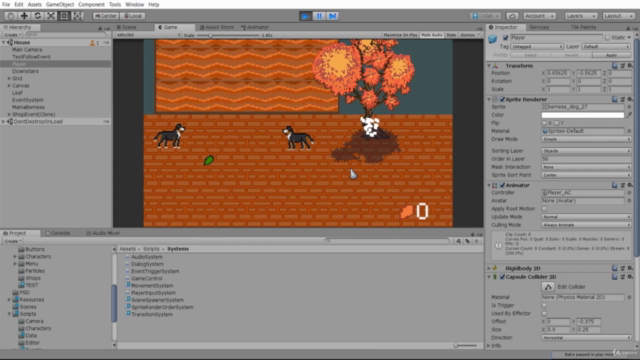Expand ShopEvent(Clone) in hierarchy
Screen dimensions: 640x360
9,114
